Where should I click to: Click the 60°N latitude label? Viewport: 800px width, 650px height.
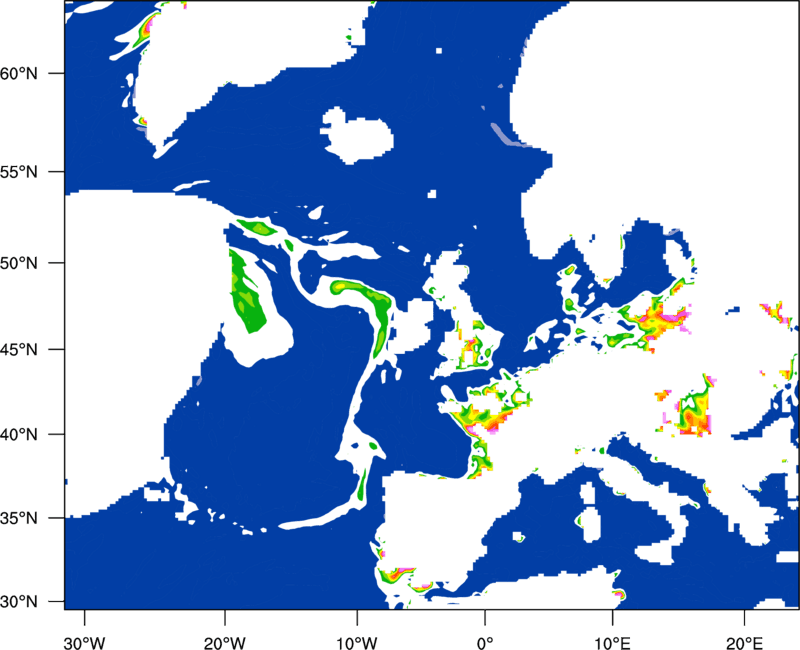pos(19,74)
